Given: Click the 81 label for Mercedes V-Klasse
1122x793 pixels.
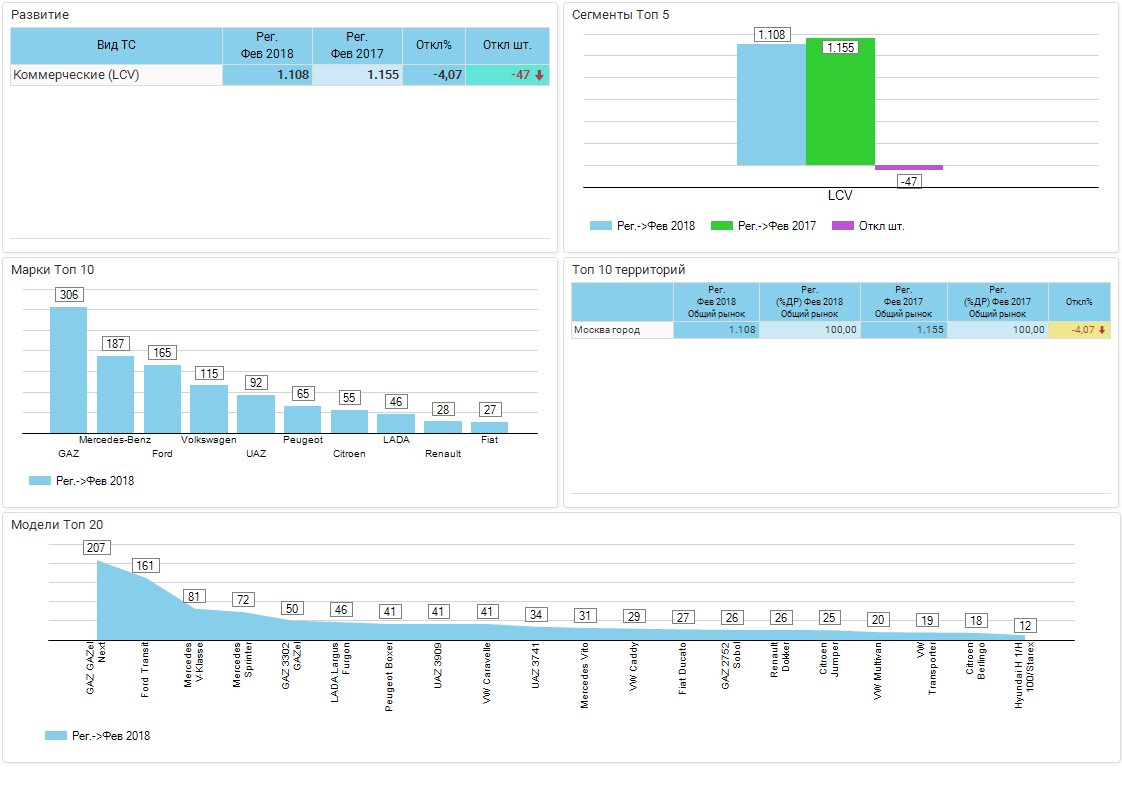Looking at the screenshot, I should click(194, 596).
